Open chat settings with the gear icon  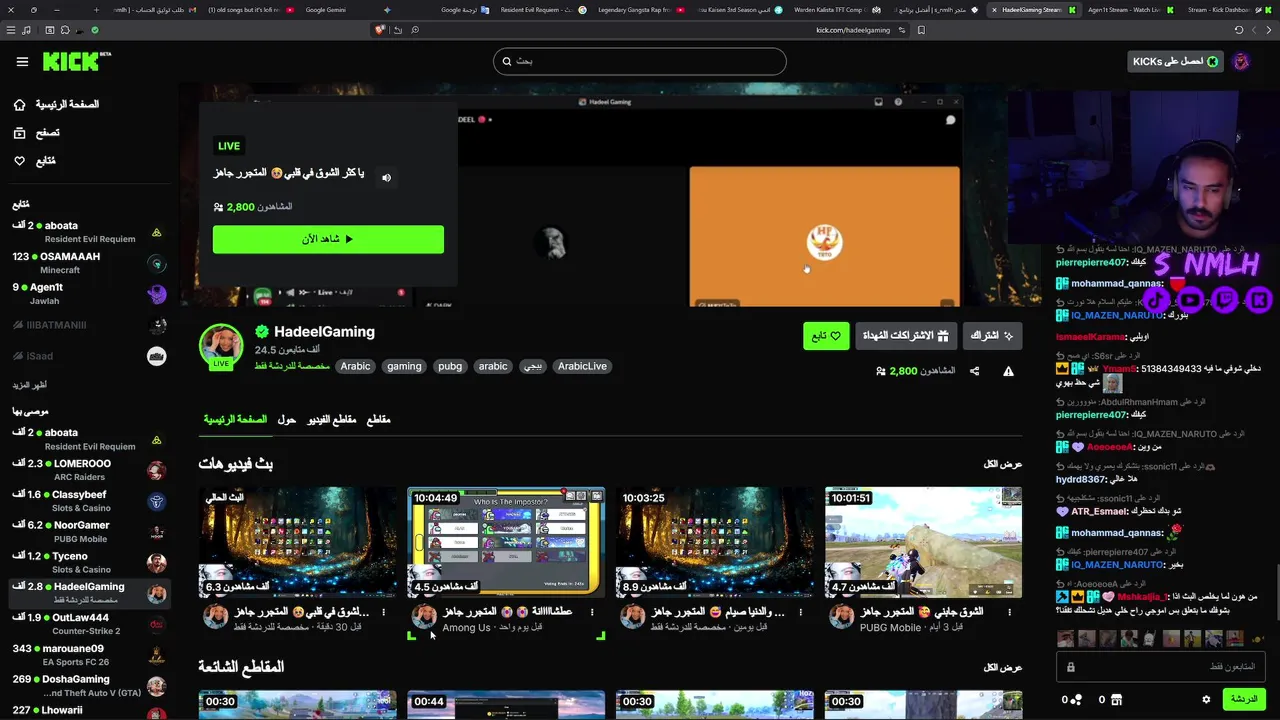click(x=1206, y=699)
